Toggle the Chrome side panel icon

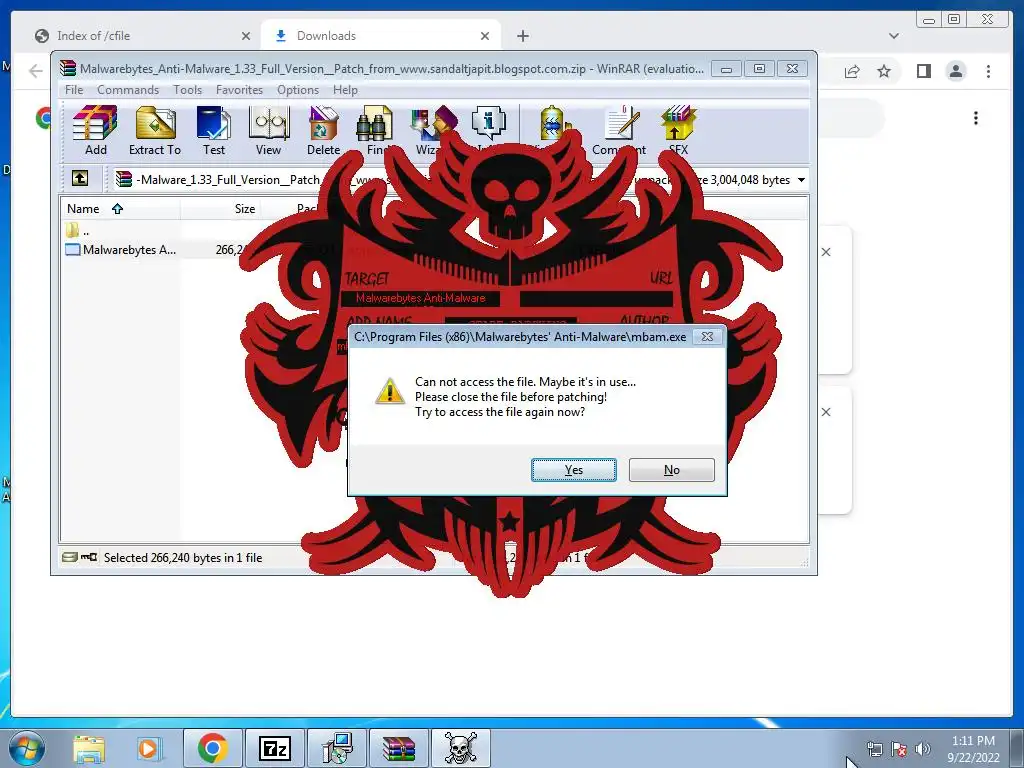click(923, 71)
